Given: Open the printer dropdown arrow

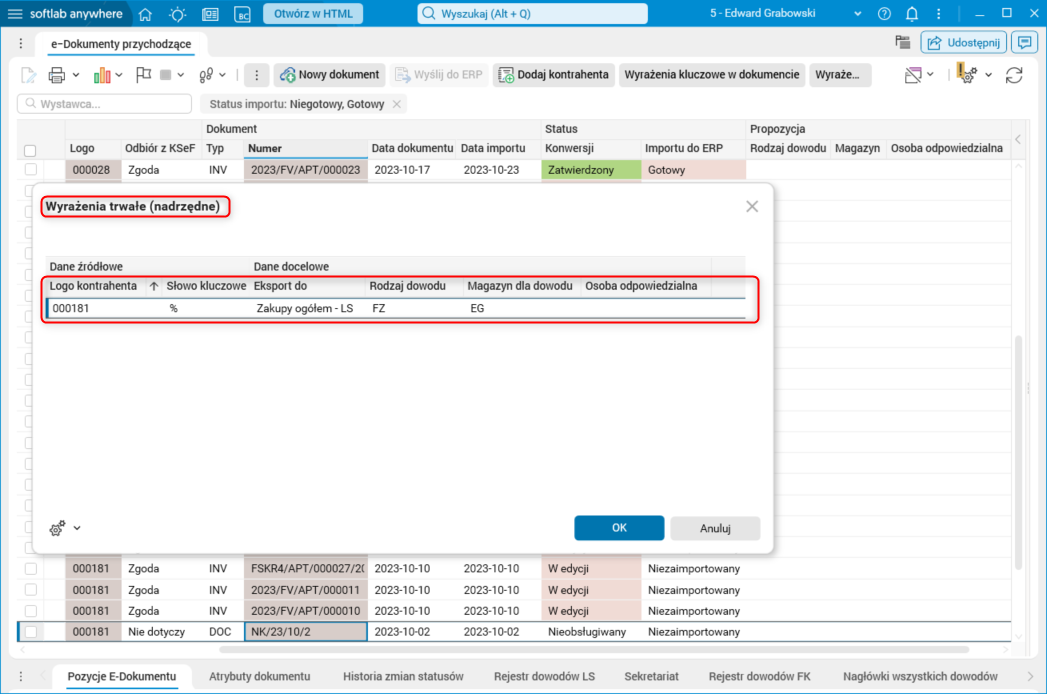Looking at the screenshot, I should click(x=75, y=75).
